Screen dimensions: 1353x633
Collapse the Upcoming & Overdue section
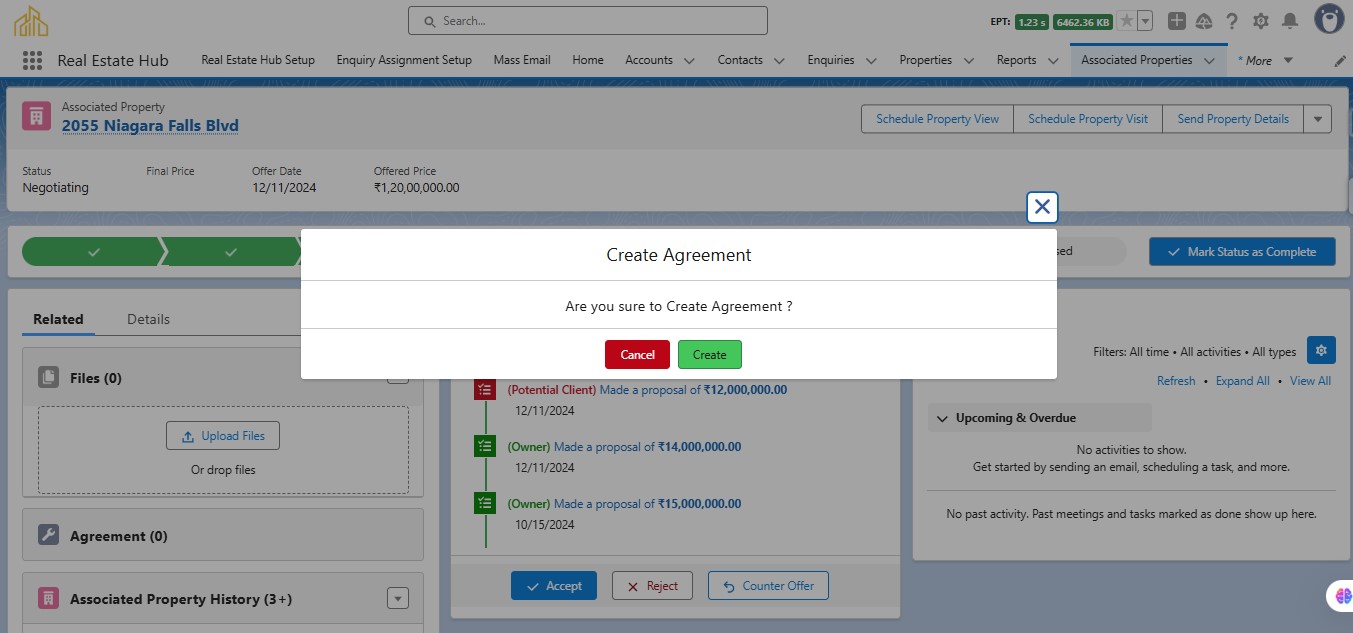click(942, 418)
